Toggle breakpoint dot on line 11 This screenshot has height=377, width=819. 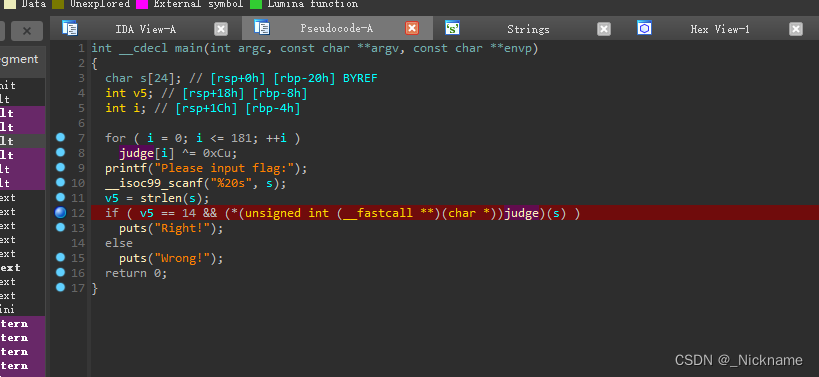[x=61, y=197]
